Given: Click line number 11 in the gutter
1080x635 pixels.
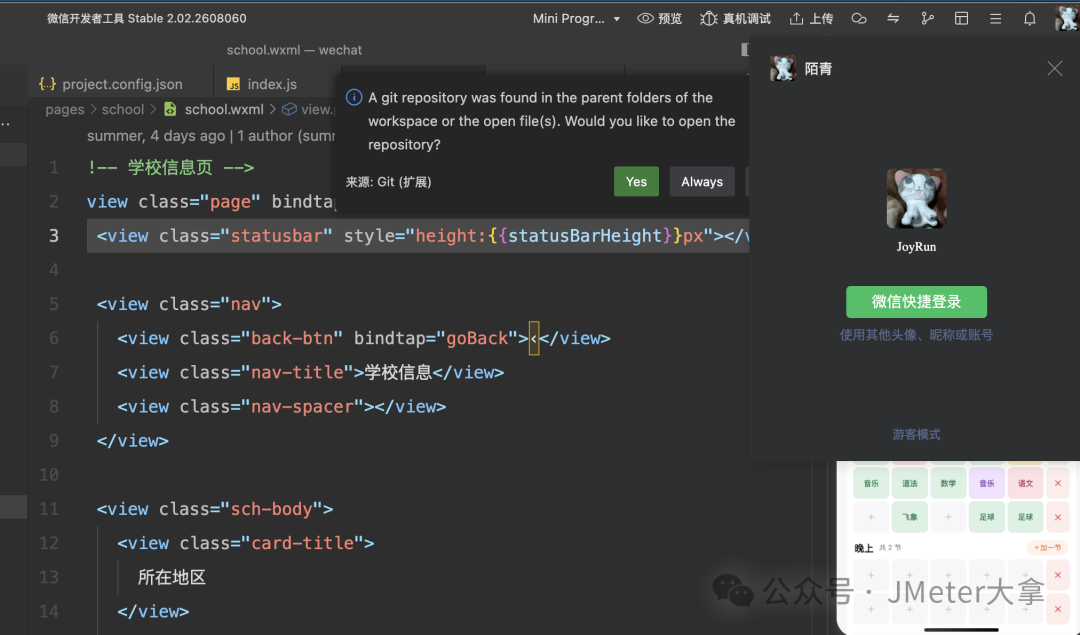Looking at the screenshot, I should tap(49, 509).
